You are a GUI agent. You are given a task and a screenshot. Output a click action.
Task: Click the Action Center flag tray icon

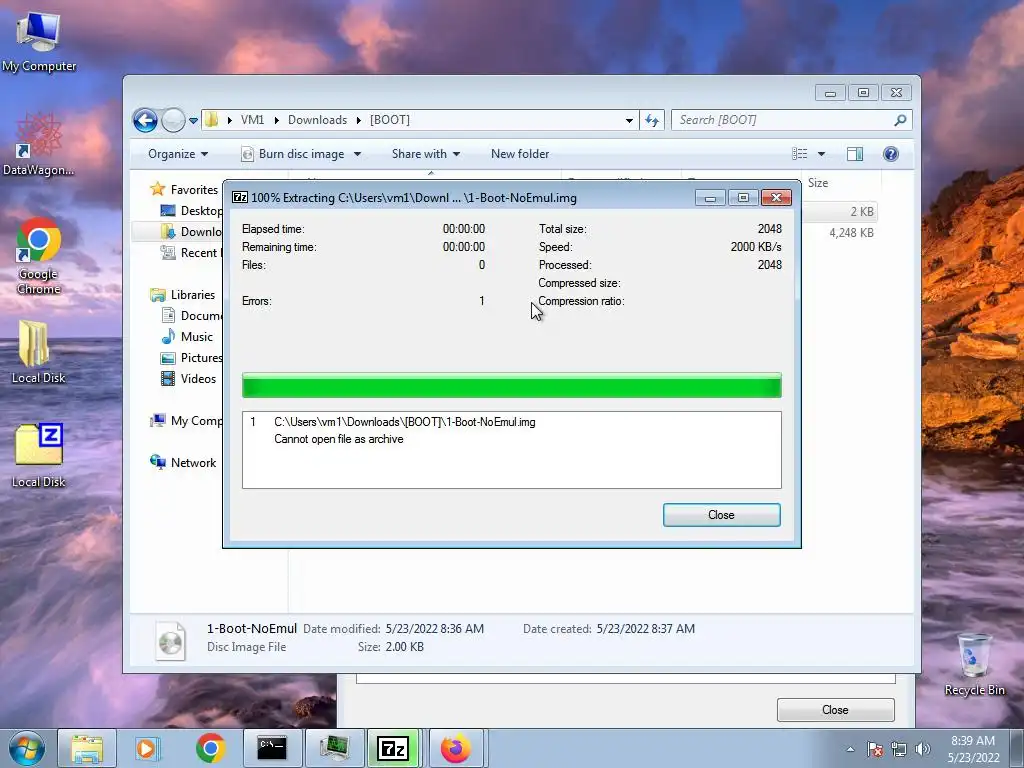tap(875, 749)
